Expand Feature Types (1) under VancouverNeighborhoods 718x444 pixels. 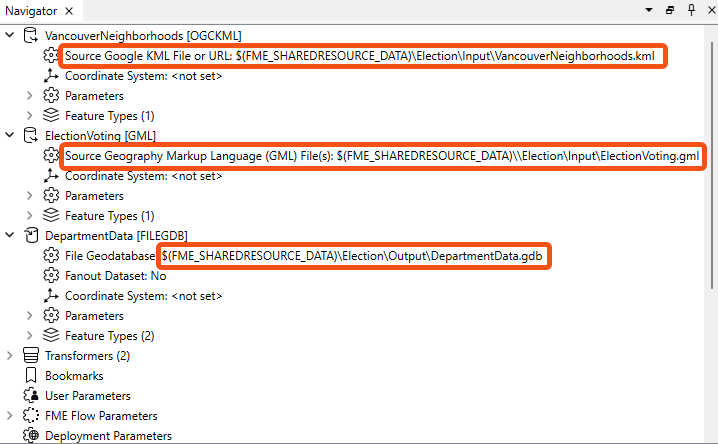tap(30, 115)
